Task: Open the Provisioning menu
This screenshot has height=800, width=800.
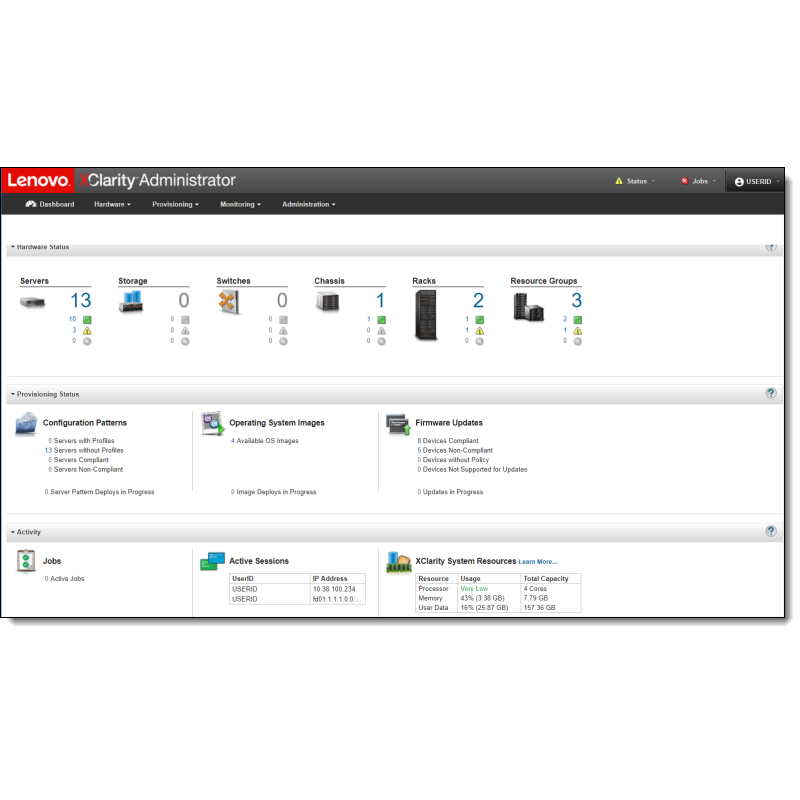Action: pos(175,204)
